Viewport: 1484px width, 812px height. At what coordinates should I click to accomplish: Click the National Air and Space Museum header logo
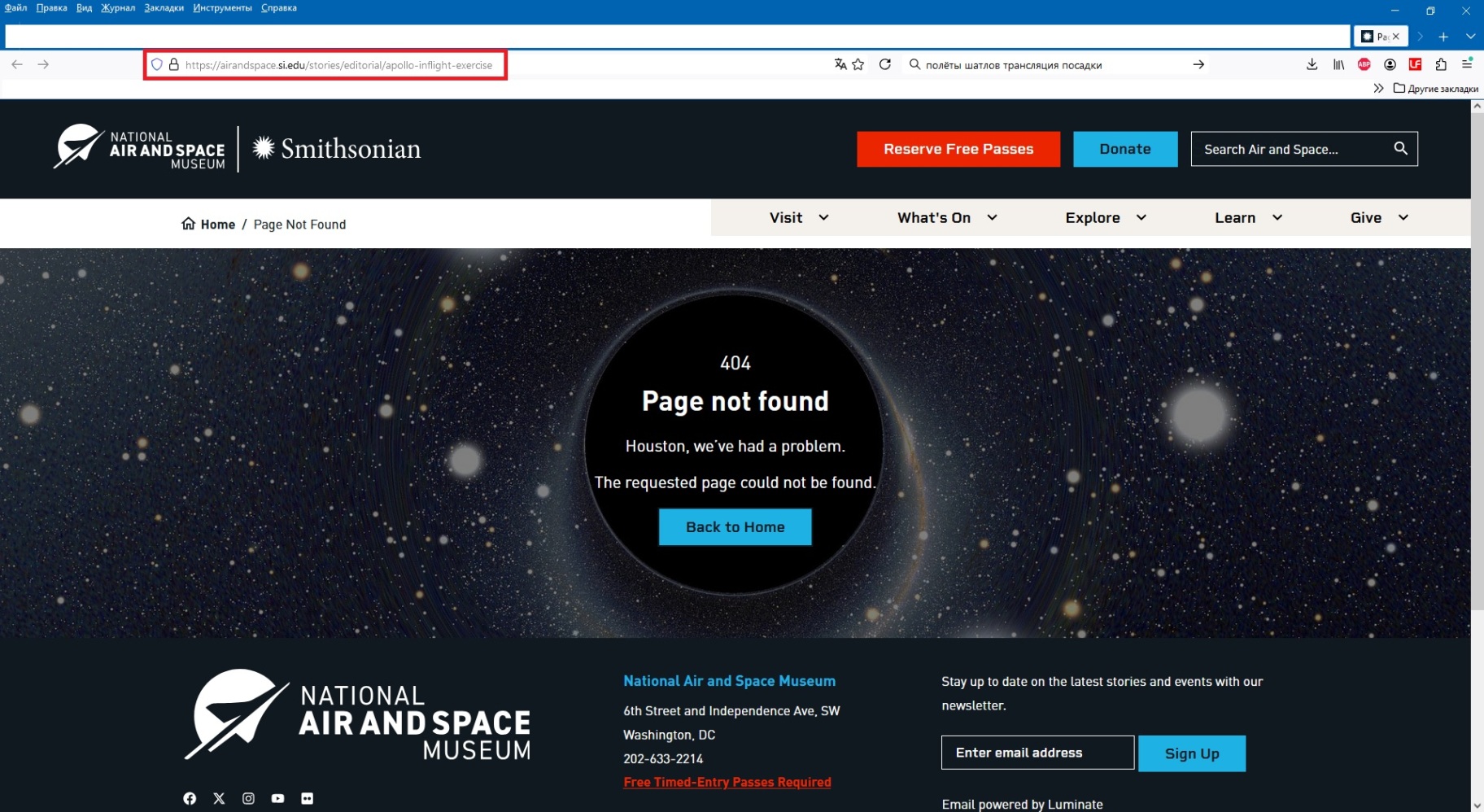click(x=139, y=148)
